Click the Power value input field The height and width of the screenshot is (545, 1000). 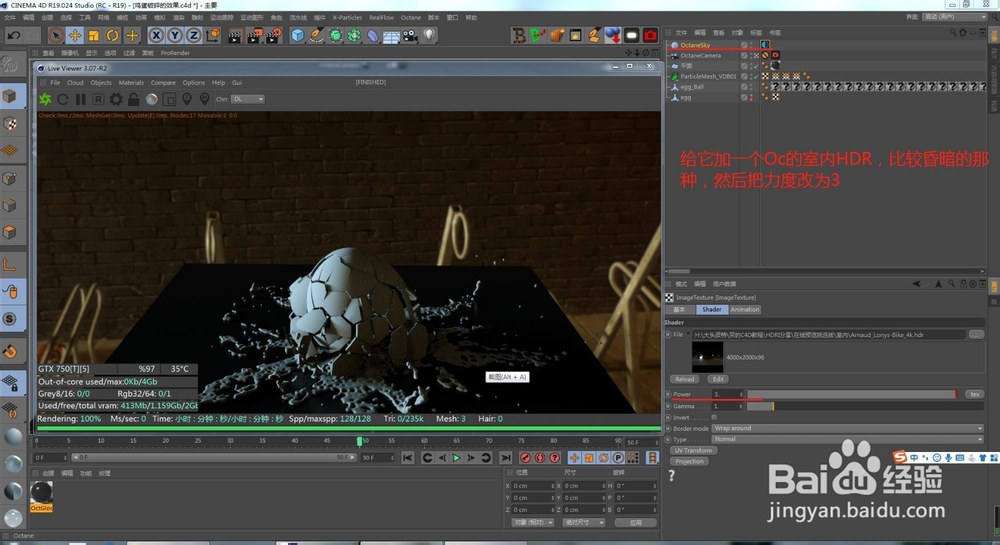click(728, 395)
